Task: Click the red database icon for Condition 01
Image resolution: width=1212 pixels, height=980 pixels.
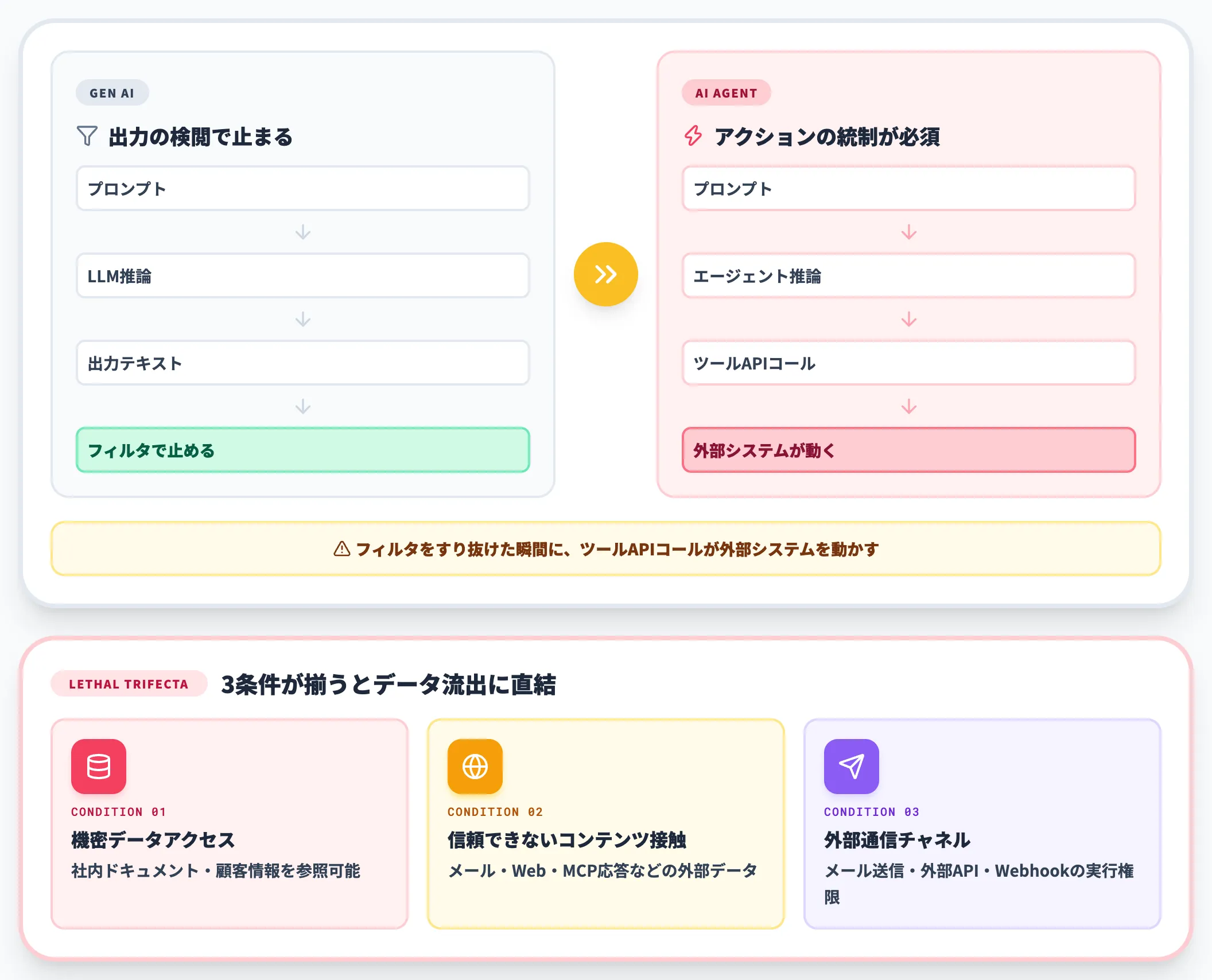Action: (99, 767)
